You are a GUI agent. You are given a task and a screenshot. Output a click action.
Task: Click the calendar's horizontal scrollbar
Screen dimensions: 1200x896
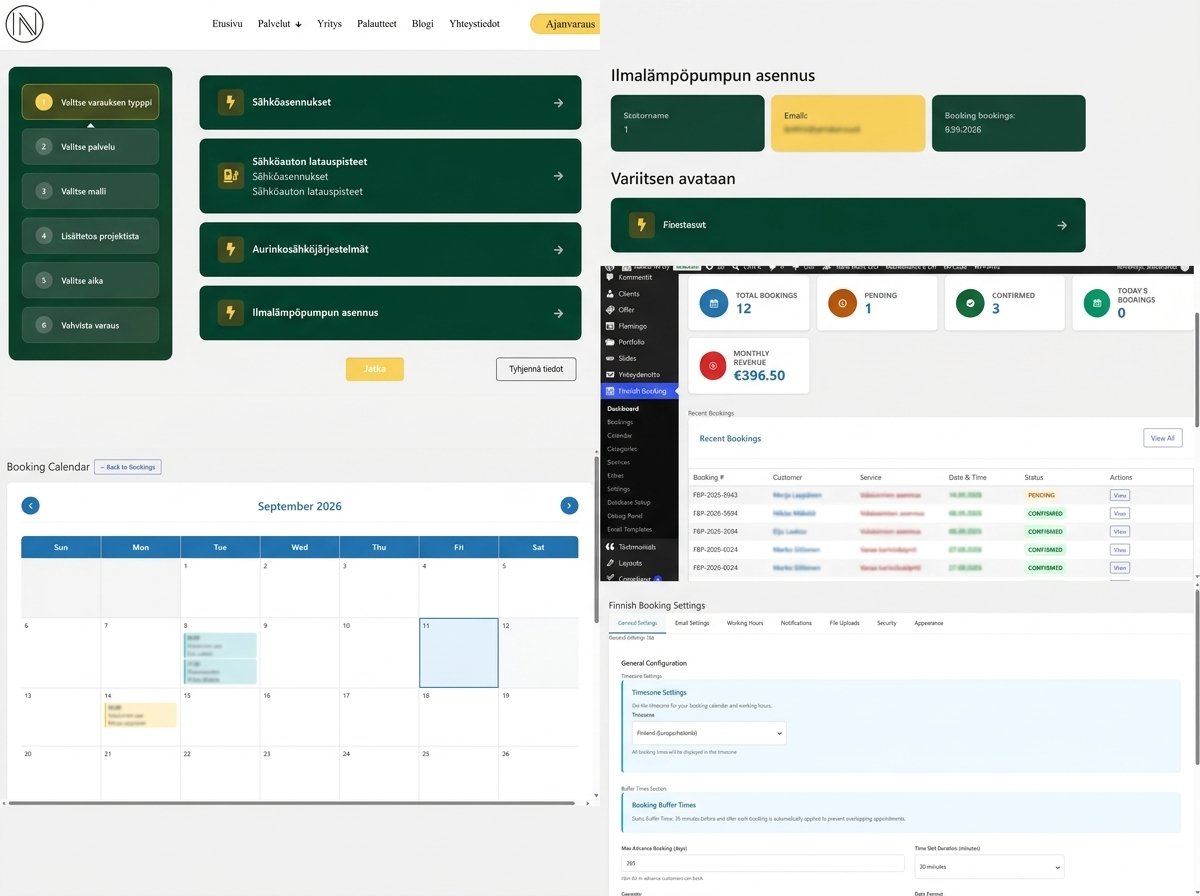click(x=290, y=803)
